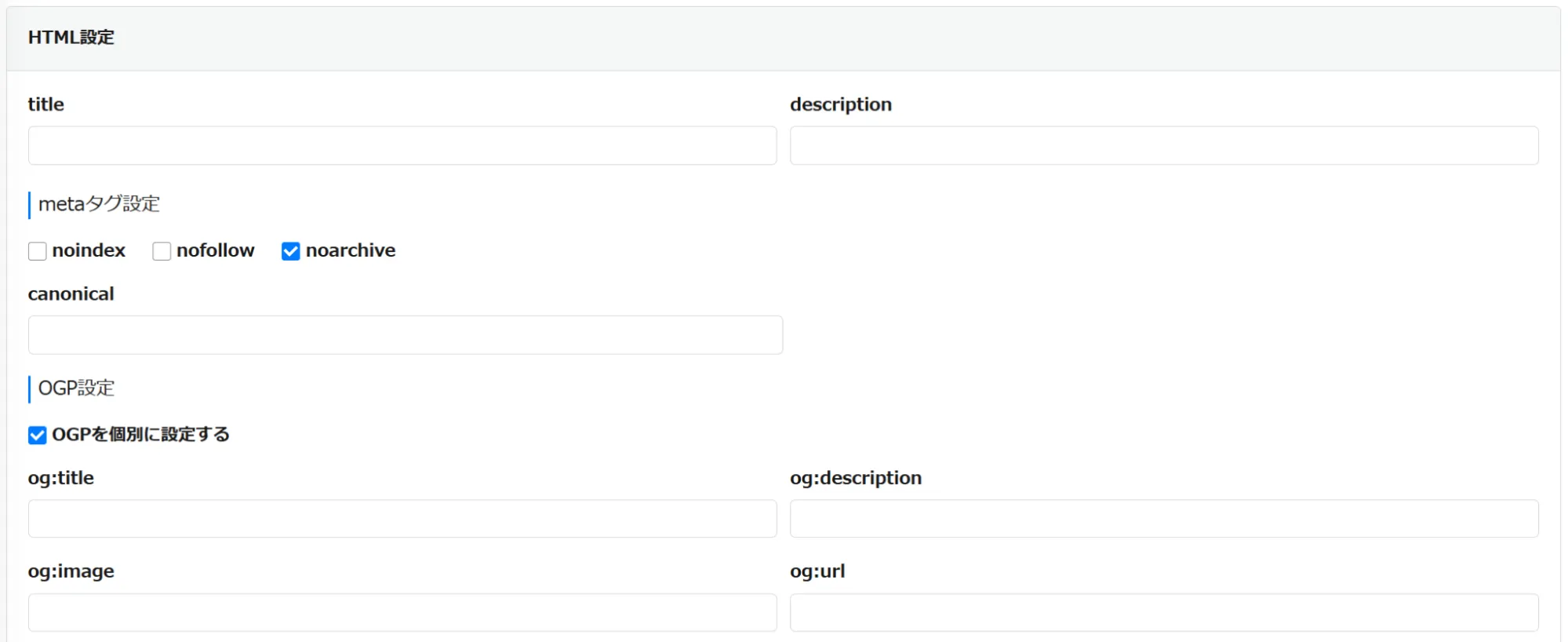
Task: Click the metaタグ設定 section heading
Action: [x=99, y=204]
